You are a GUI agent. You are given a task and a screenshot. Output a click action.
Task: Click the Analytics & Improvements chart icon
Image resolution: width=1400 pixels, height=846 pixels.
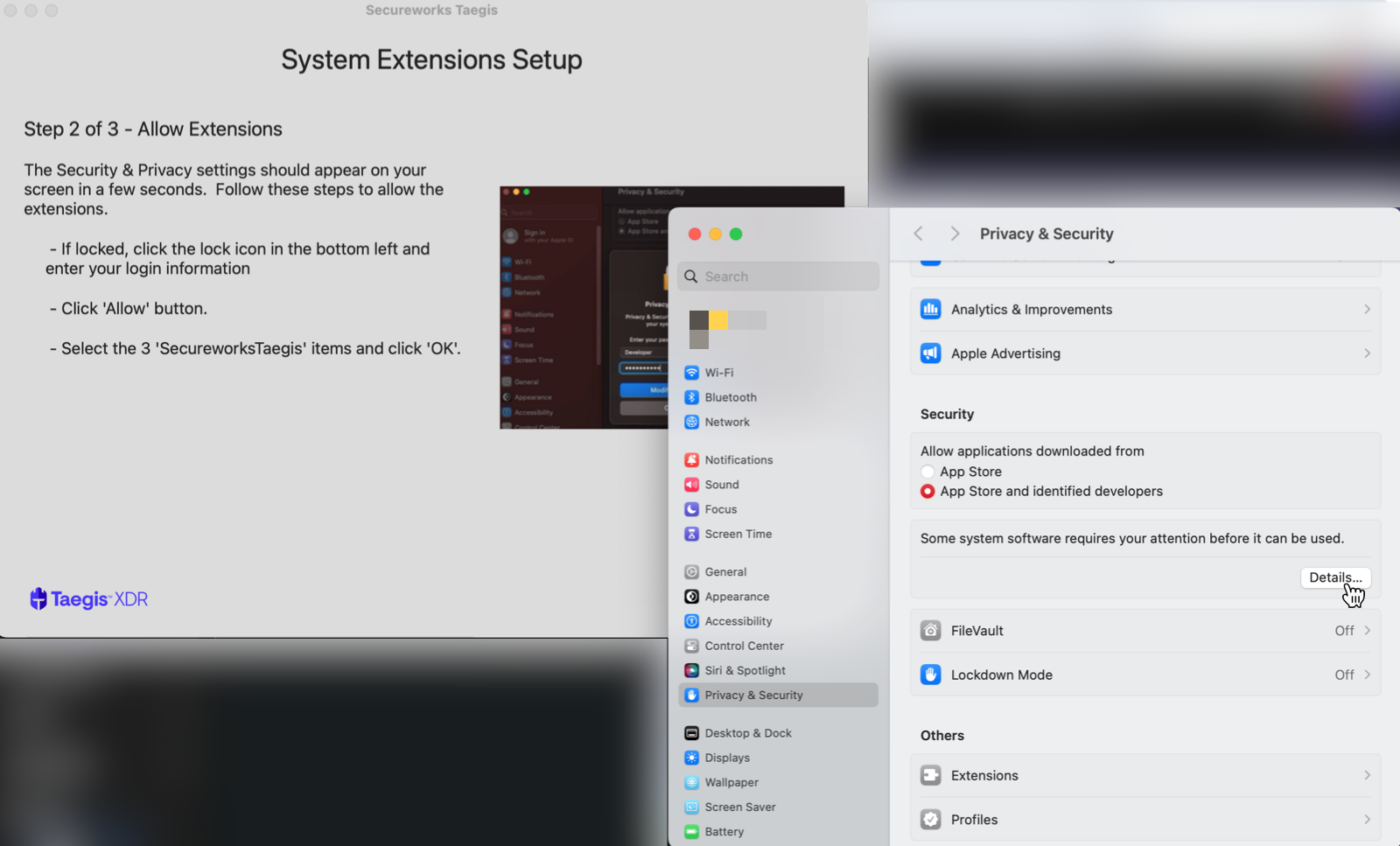(x=930, y=309)
